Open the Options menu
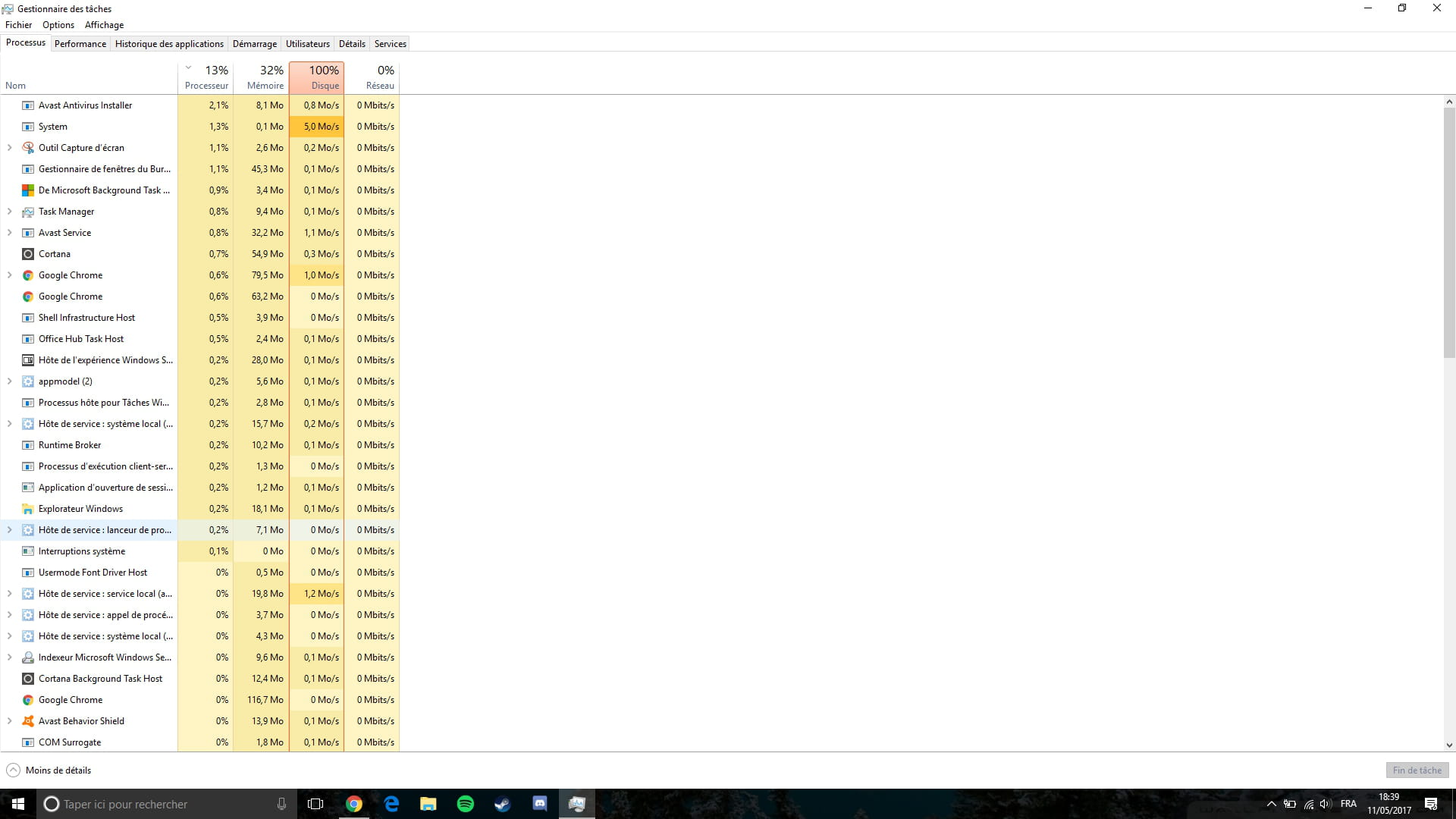Viewport: 1456px width, 819px height. 58,25
